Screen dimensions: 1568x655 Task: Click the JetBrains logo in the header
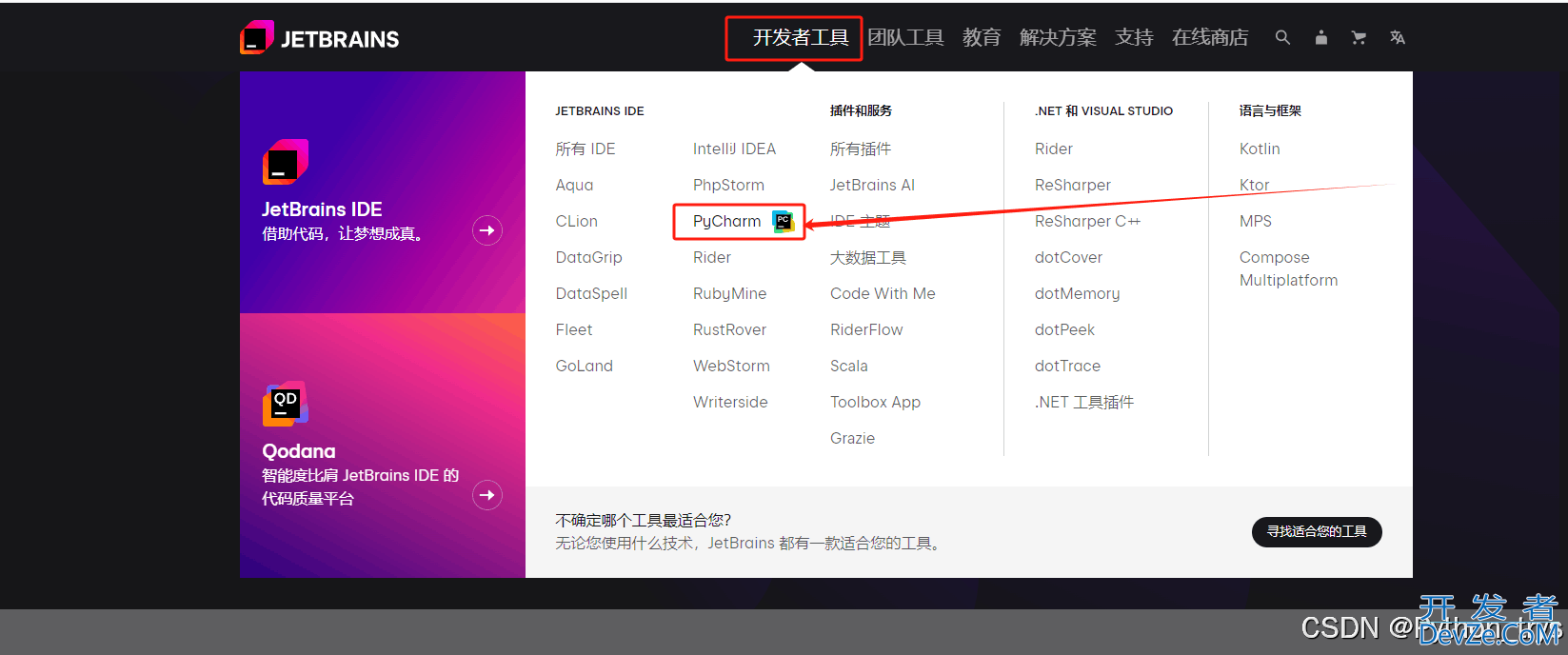320,38
